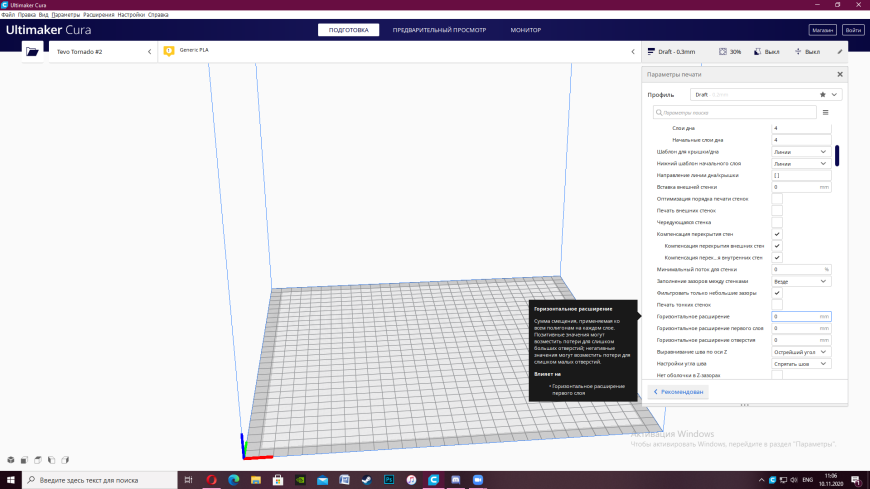Open file with the folder icon
870x489 pixels.
(x=32, y=52)
